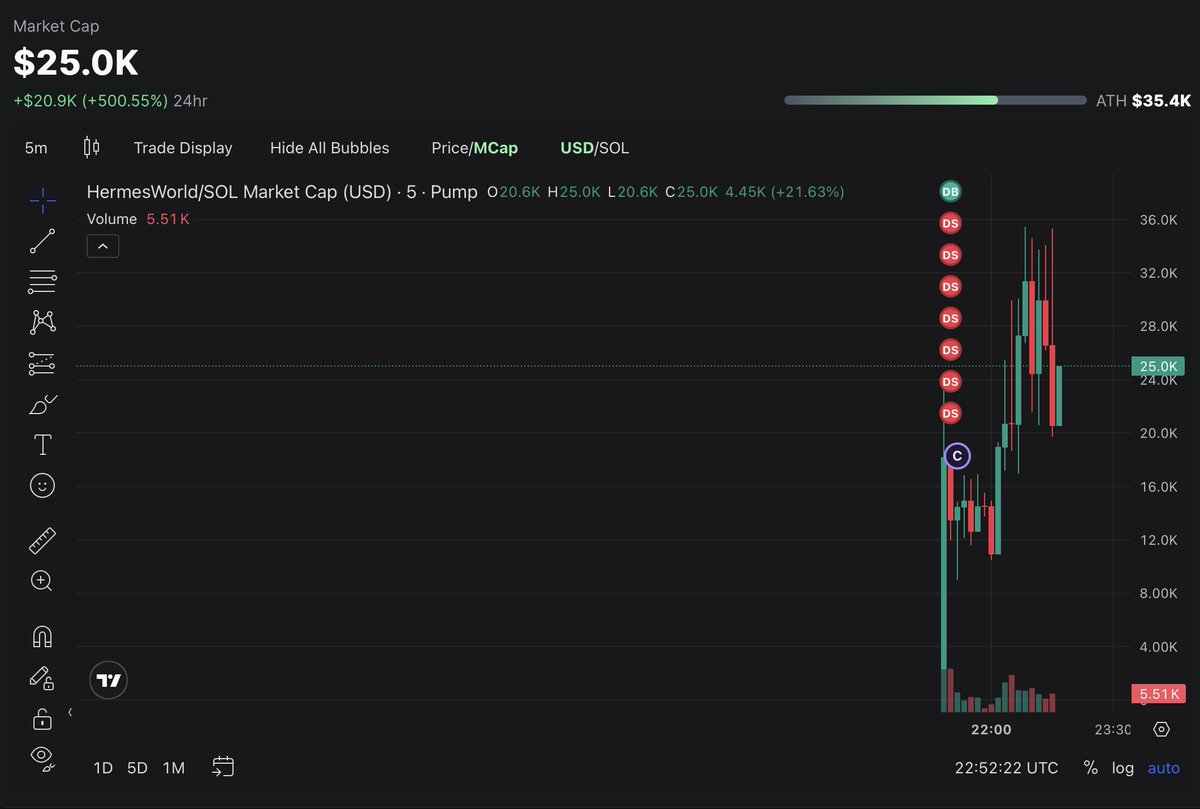Select the 5D time range
The height and width of the screenshot is (809, 1200).
137,768
